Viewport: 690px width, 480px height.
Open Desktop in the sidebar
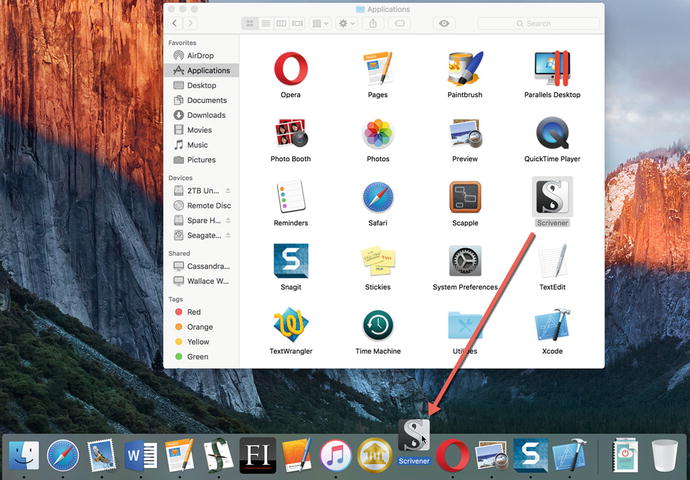point(202,85)
